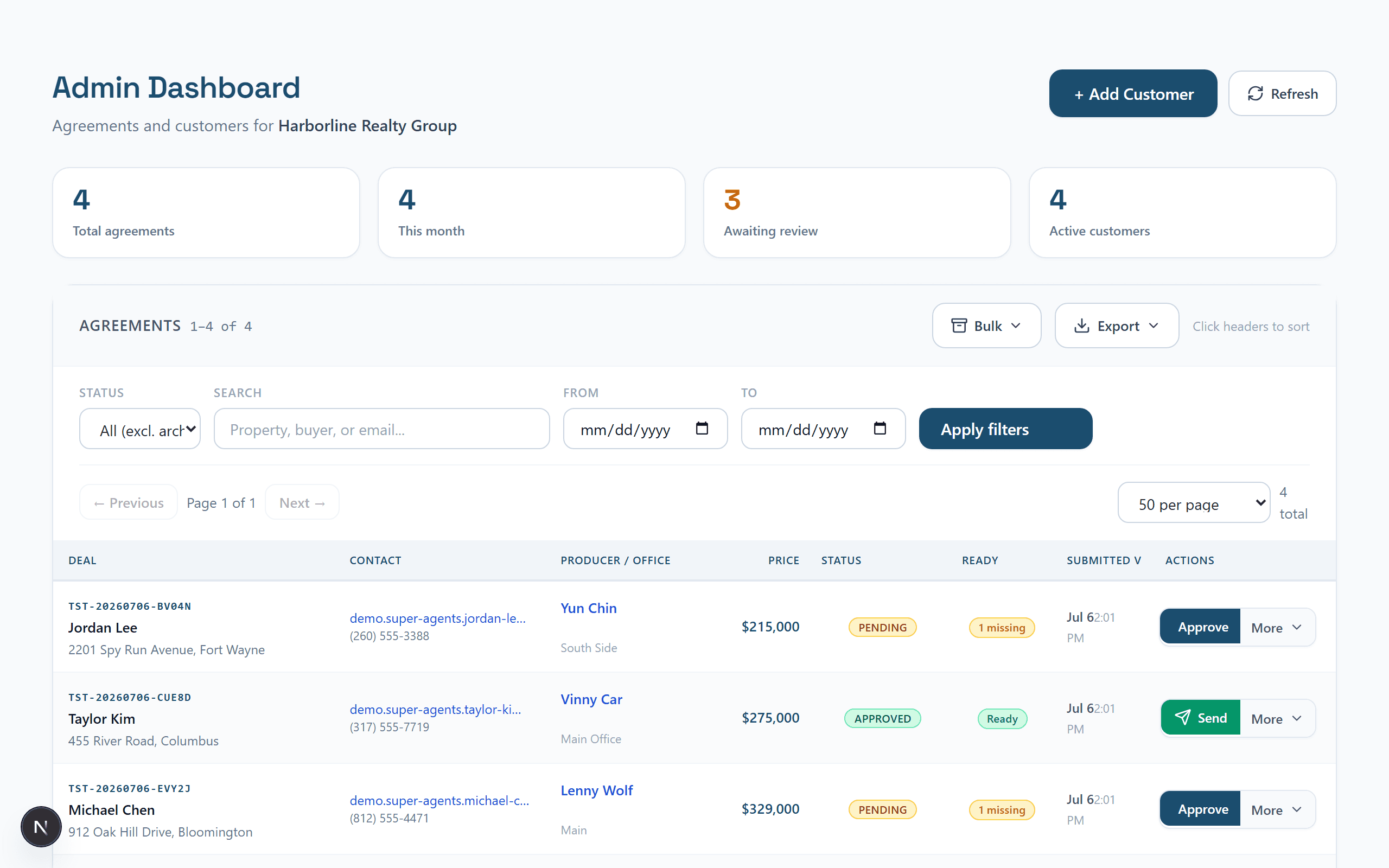The height and width of the screenshot is (868, 1389).
Task: Sort by the Status column header
Action: tap(841, 560)
